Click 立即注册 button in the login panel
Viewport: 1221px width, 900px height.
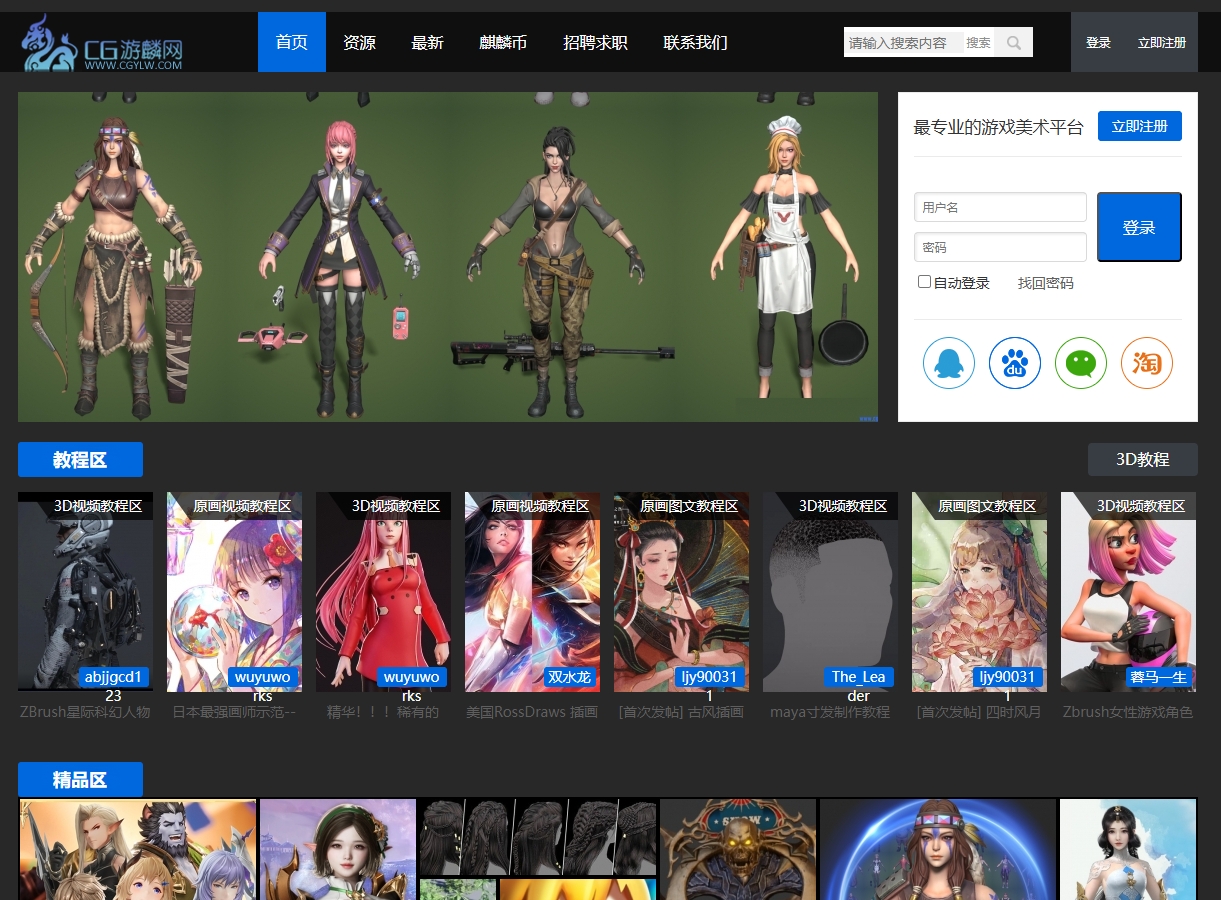click(1139, 126)
